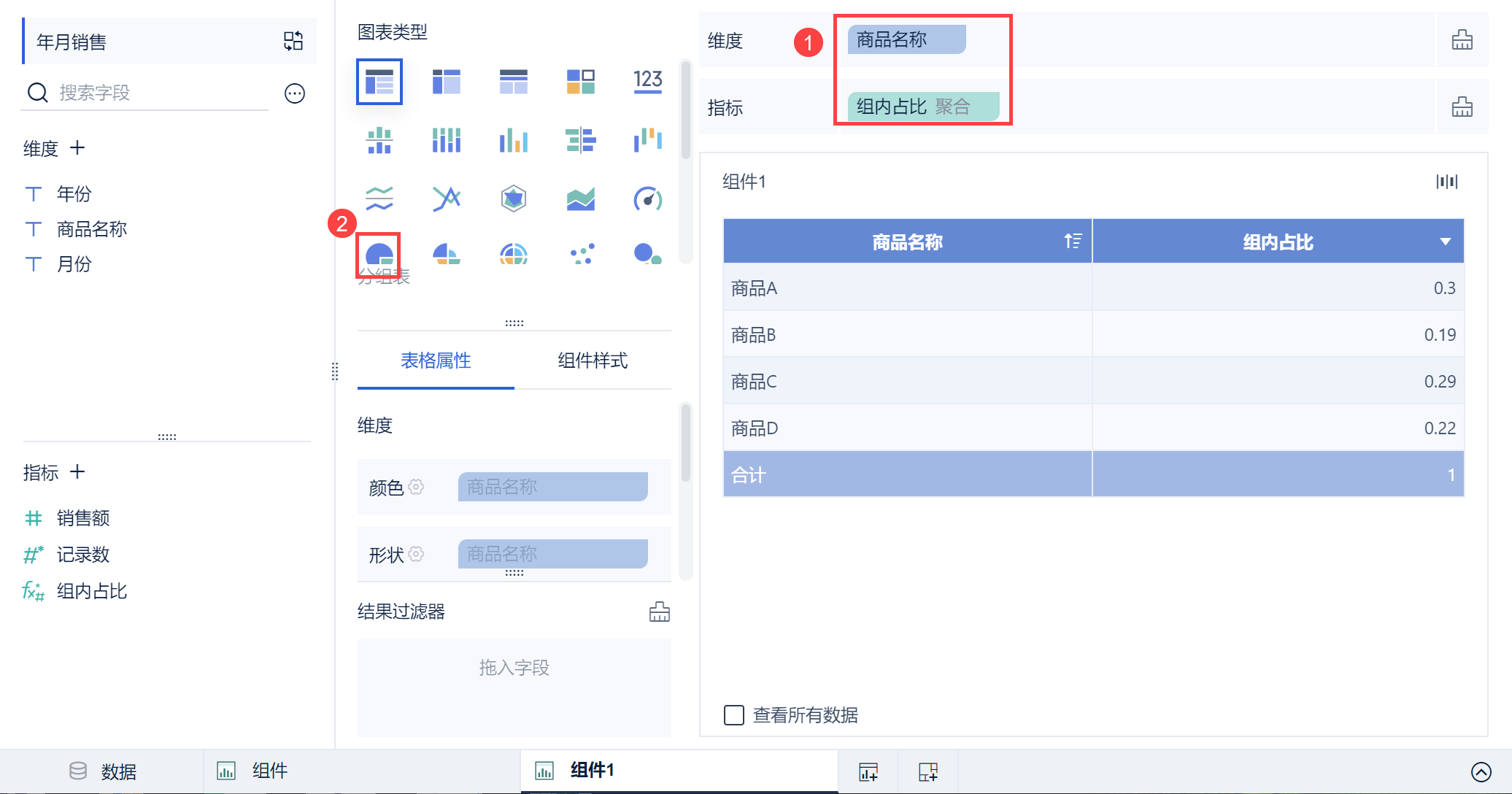Select the scatter plot chart icon

582,255
